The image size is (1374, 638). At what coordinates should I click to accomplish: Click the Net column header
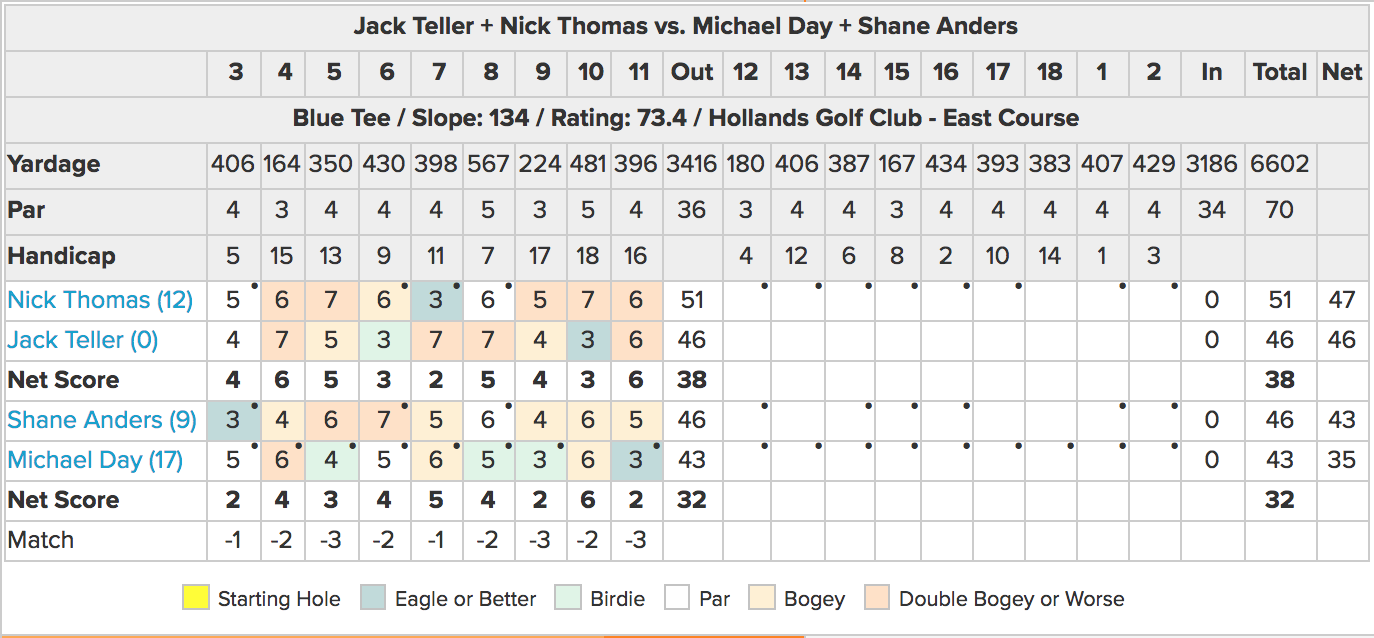click(x=1342, y=72)
